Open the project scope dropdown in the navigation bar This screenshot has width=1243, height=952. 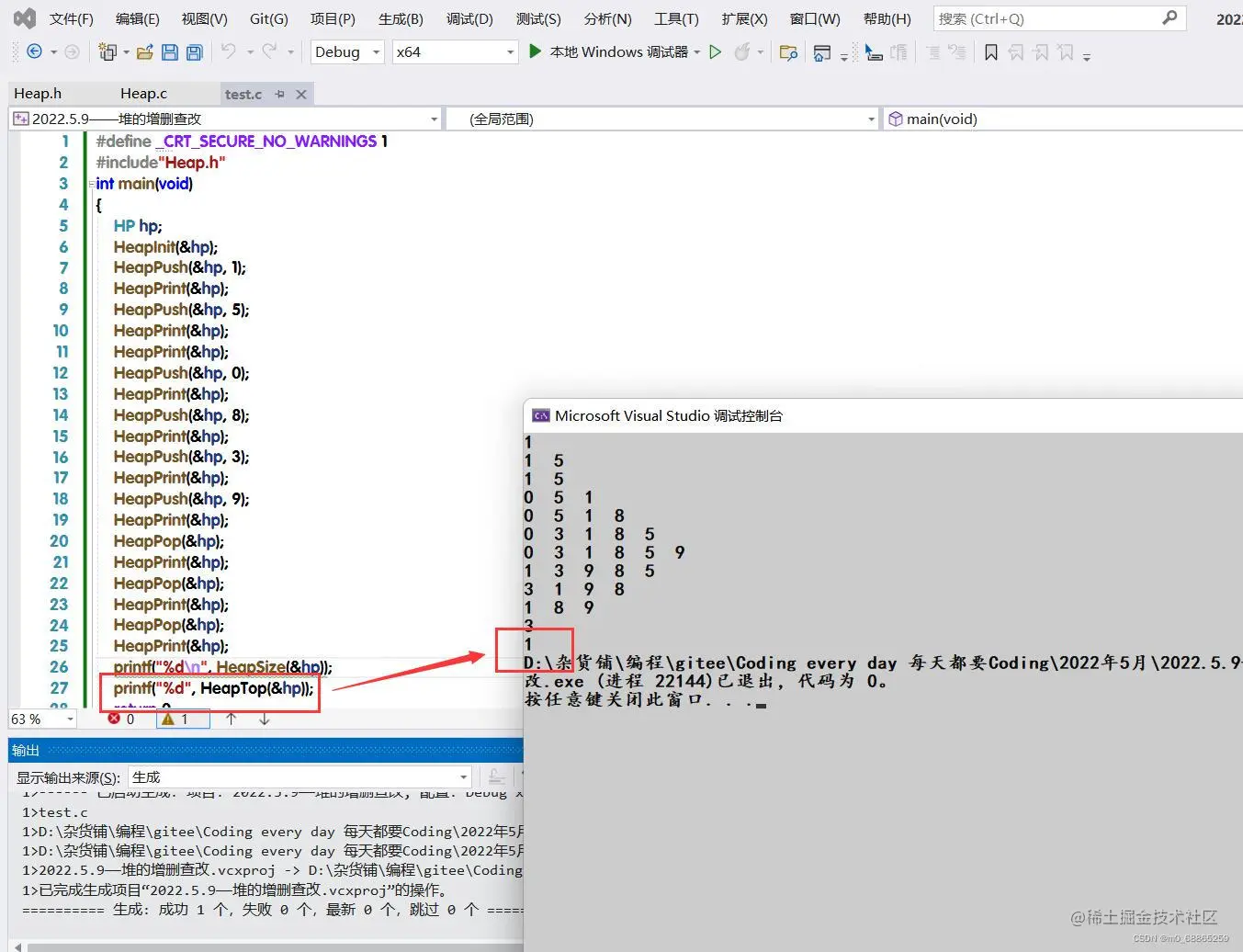point(225,119)
